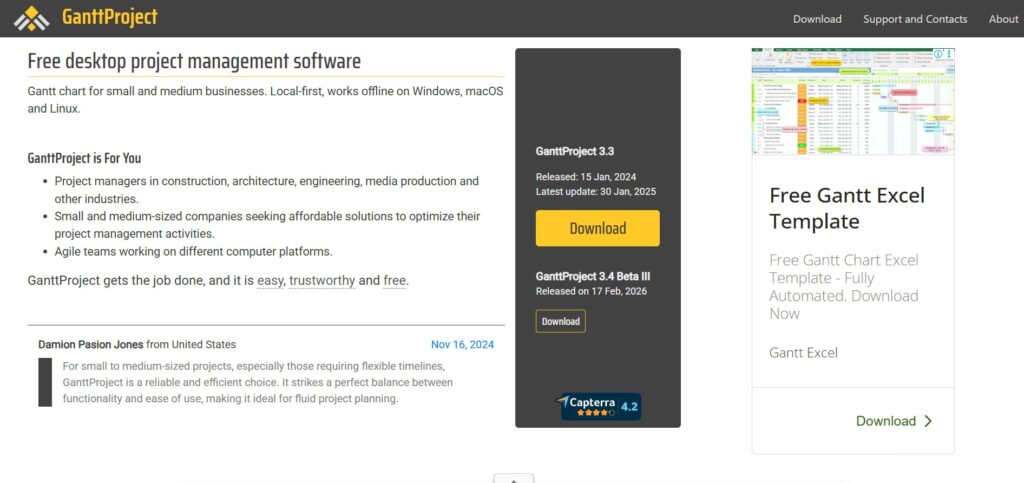Screen dimensions: 1024x483
Task: Select the Gantt Excel advertiser name
Action: pyautogui.click(x=803, y=353)
